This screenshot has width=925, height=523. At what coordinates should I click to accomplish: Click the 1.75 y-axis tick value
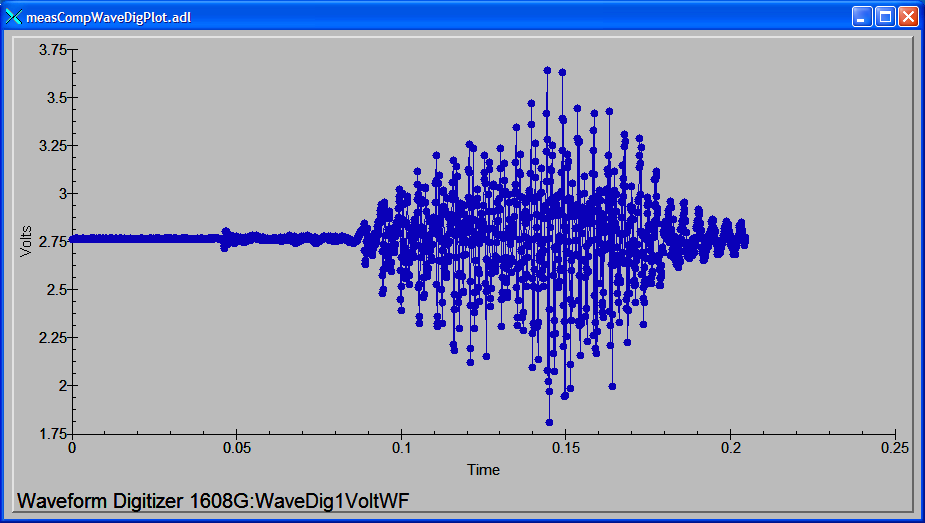click(x=53, y=435)
